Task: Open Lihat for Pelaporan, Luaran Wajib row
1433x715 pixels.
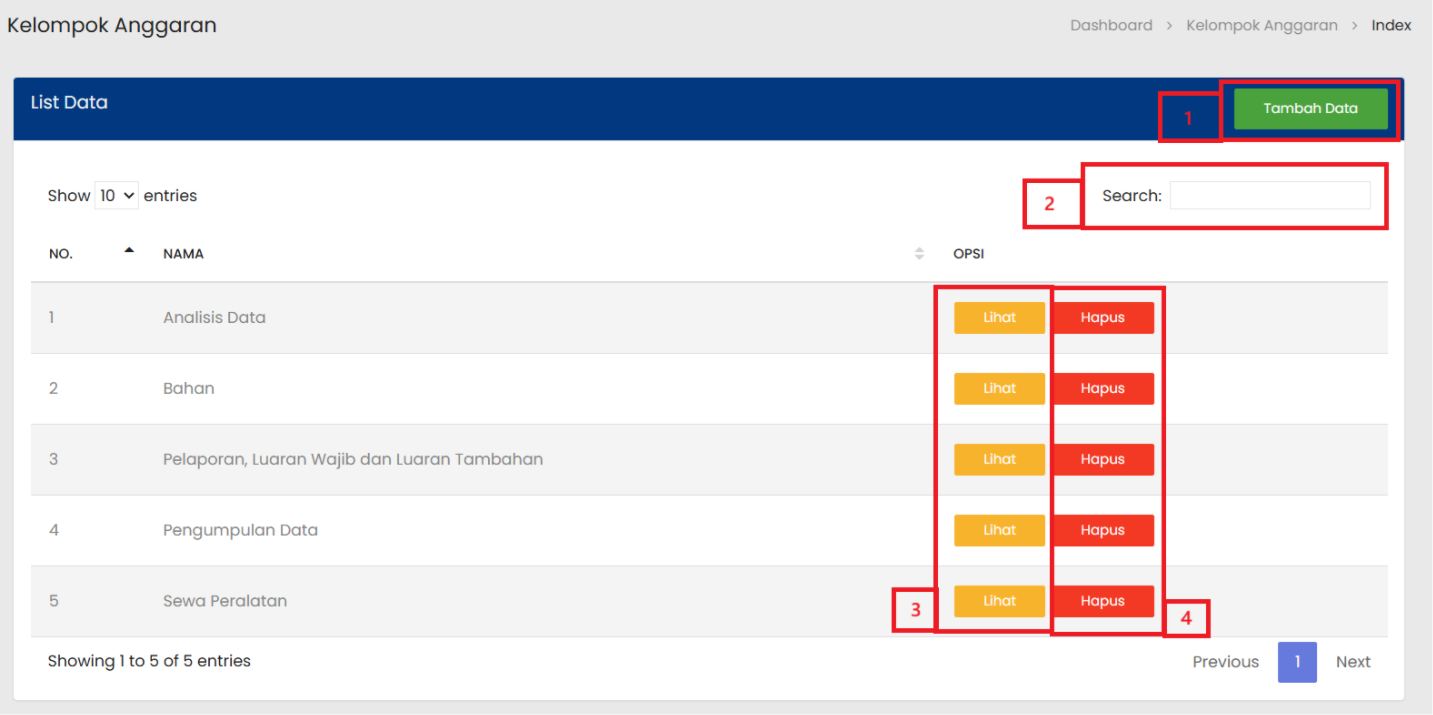Action: pyautogui.click(x=999, y=460)
